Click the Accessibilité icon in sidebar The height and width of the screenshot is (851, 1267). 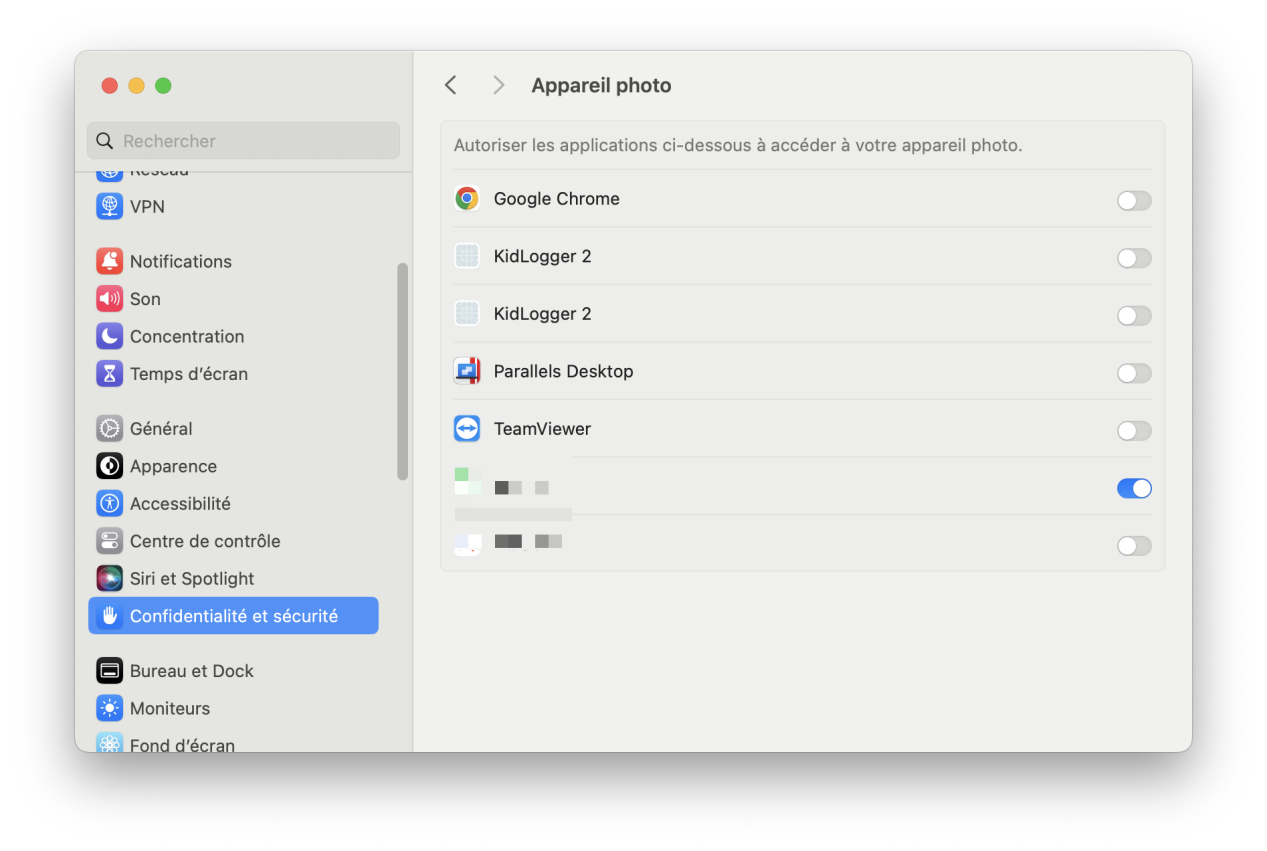coord(109,503)
